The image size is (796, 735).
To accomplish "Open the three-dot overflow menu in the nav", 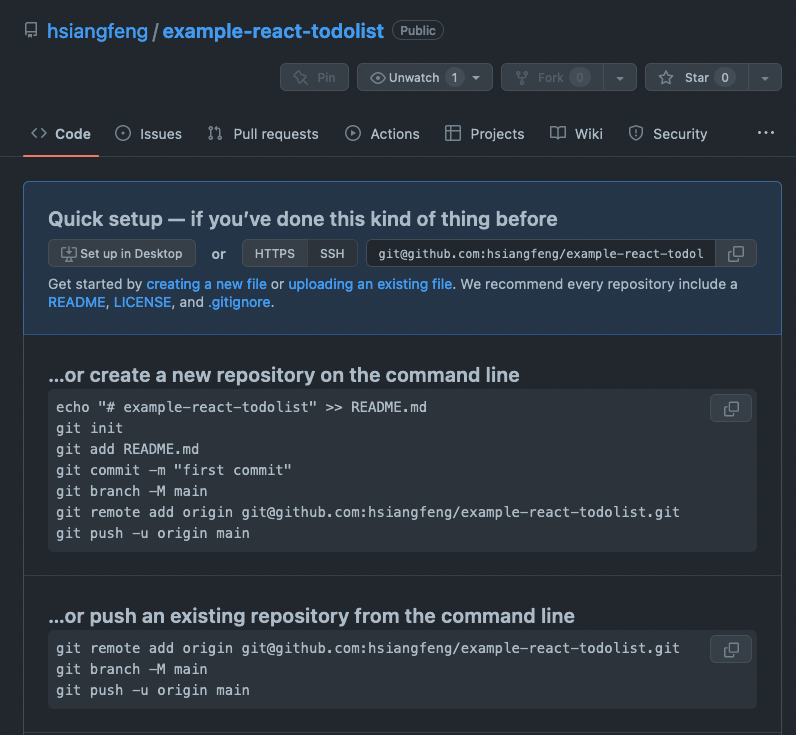I will (x=766, y=133).
